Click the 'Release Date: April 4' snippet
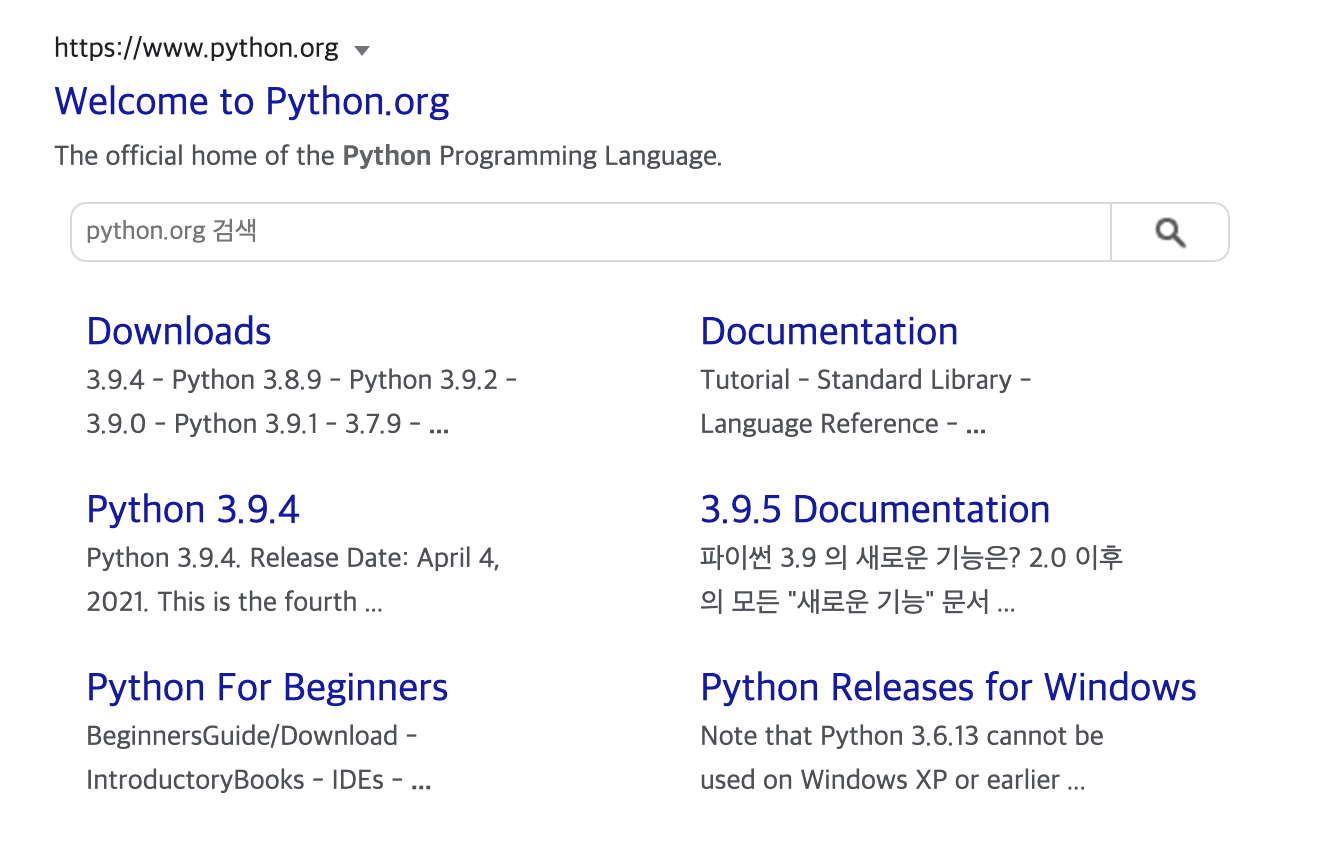Screen dimensions: 1342x854 pos(293,558)
